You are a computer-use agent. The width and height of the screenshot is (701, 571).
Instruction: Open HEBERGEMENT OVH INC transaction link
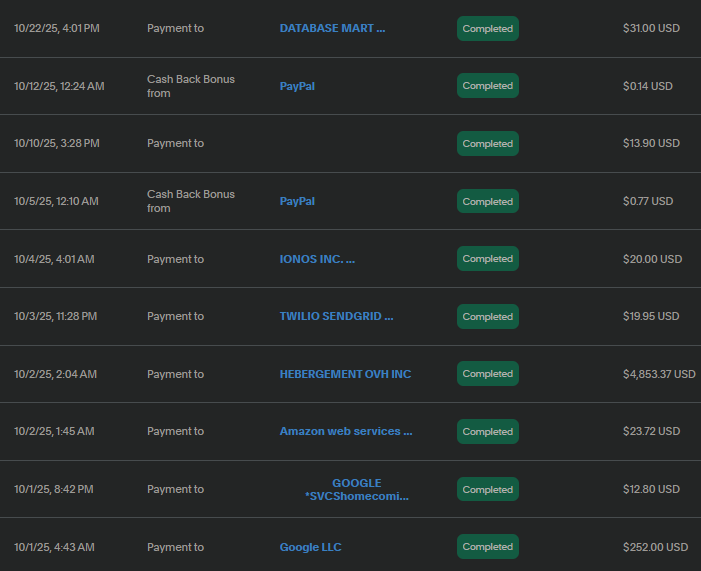pos(345,374)
